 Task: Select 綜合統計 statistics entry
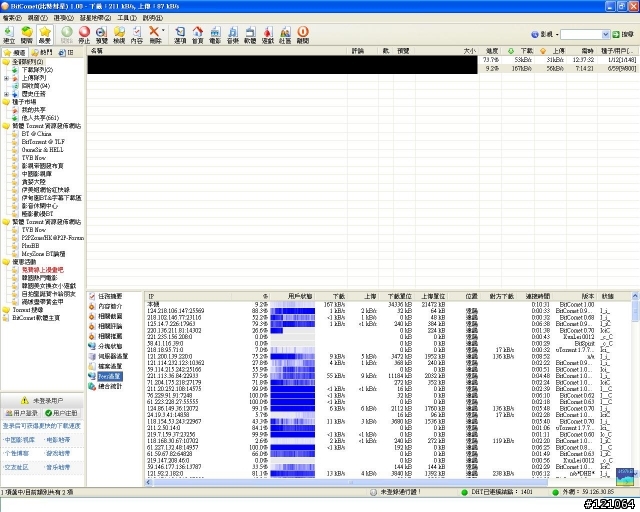tap(110, 386)
